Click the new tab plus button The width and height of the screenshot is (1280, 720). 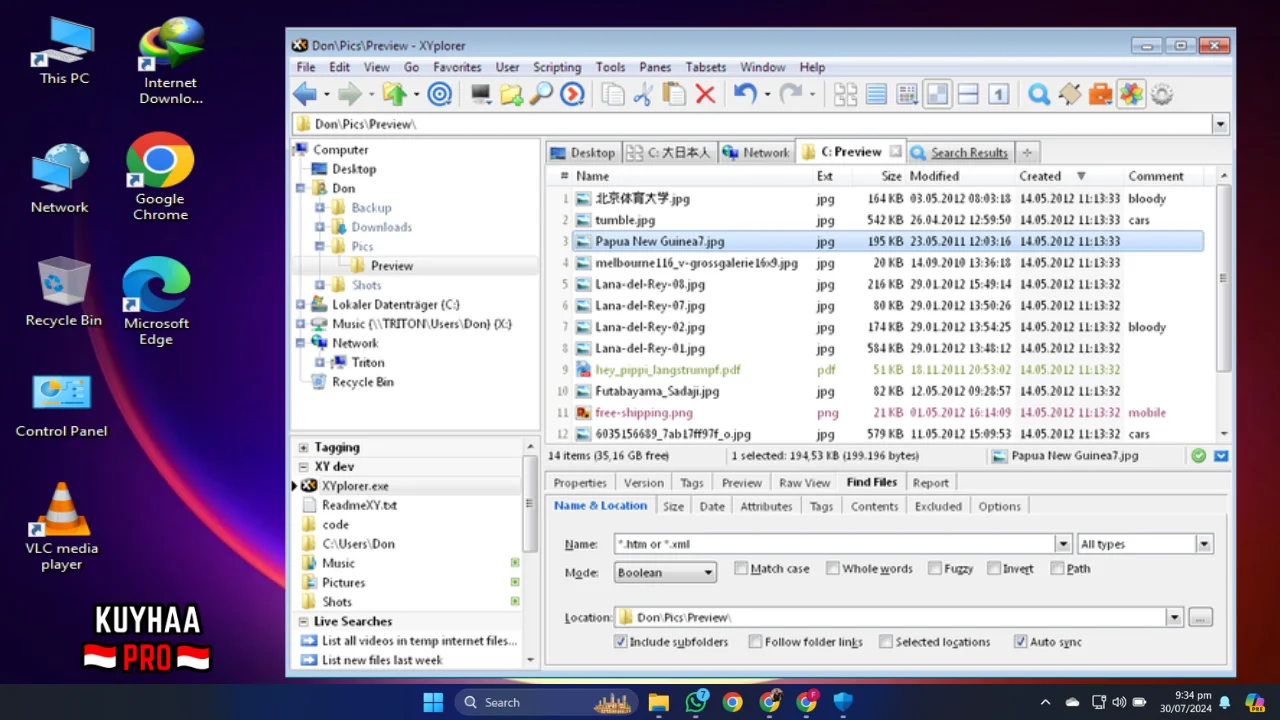[x=1027, y=152]
